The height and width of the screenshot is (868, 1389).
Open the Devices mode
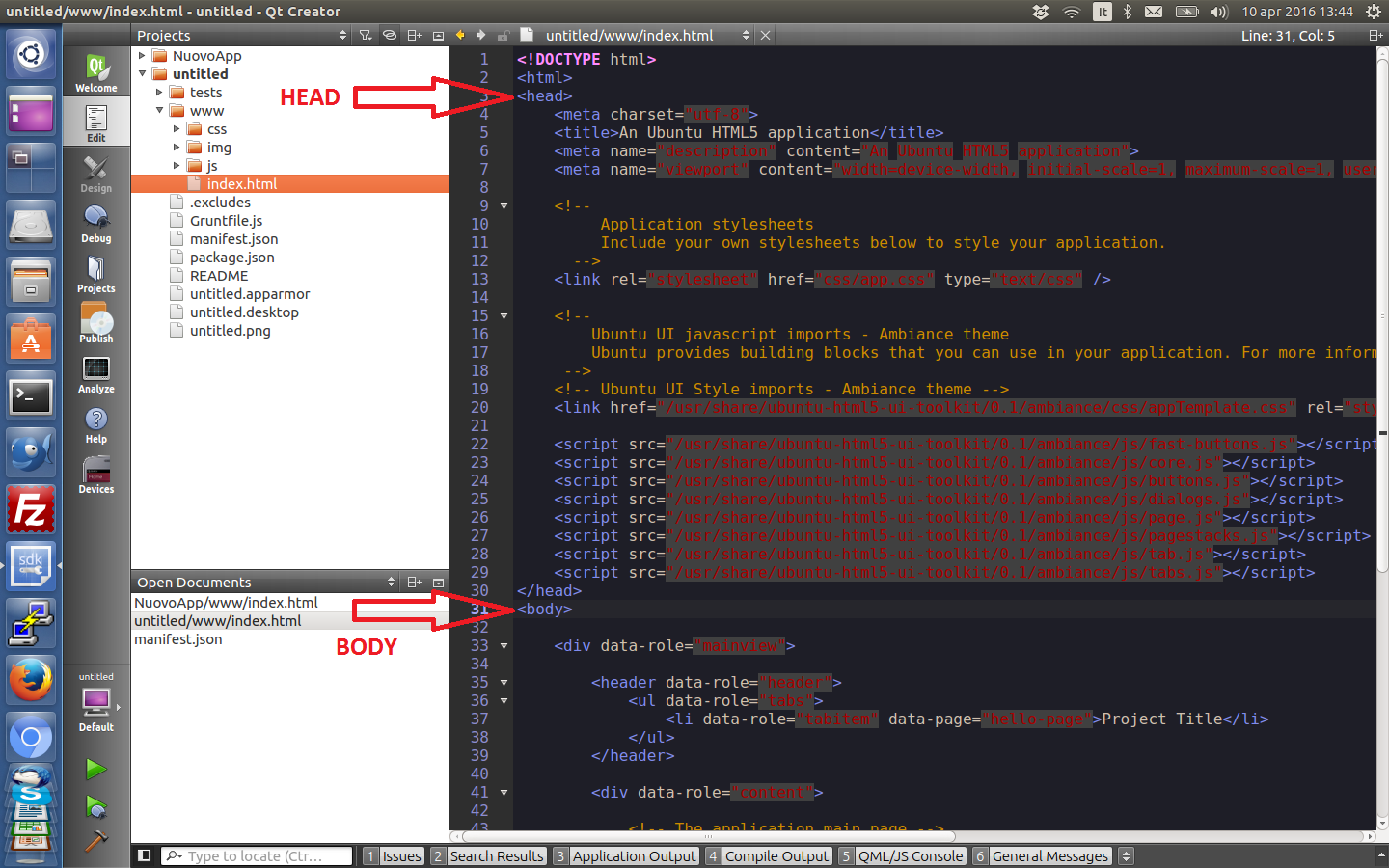95,475
